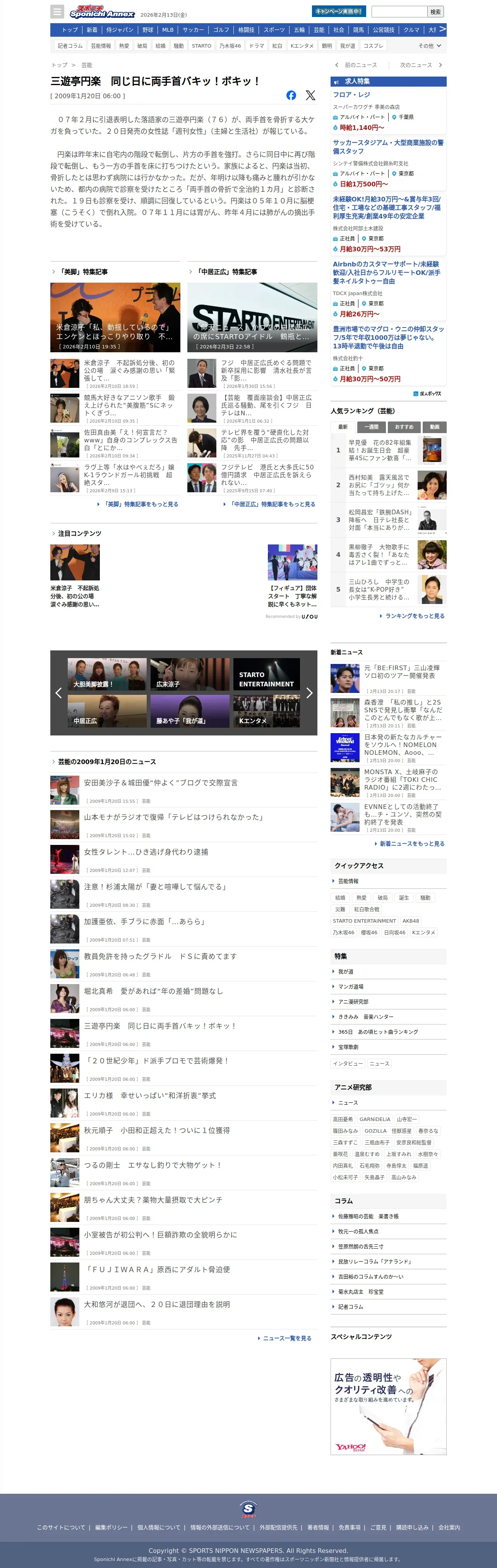Image resolution: width=497 pixels, height=1568 pixels.
Task: Show next slide in the photo carousel
Action: (x=309, y=693)
